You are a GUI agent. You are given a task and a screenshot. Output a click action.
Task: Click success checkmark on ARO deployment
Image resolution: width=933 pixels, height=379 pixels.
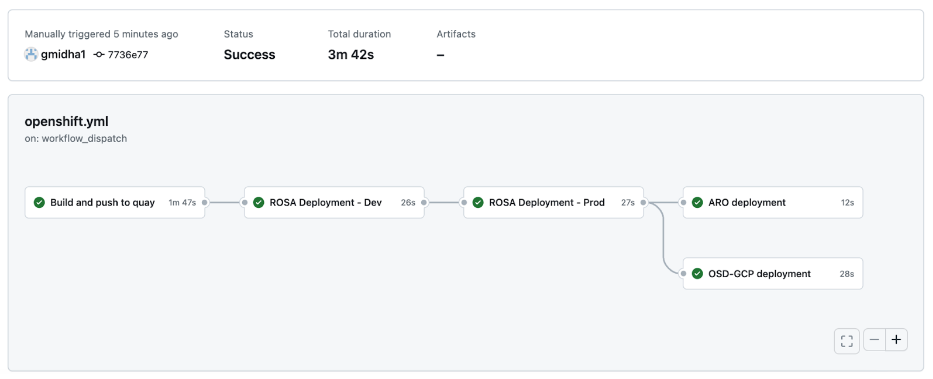(x=697, y=202)
